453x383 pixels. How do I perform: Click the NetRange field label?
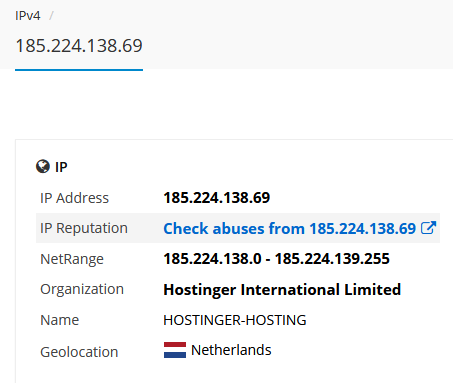(72, 259)
